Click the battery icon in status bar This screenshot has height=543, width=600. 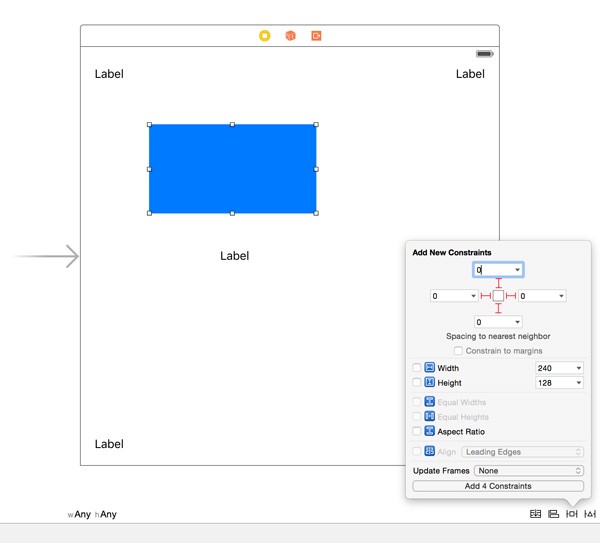484,54
